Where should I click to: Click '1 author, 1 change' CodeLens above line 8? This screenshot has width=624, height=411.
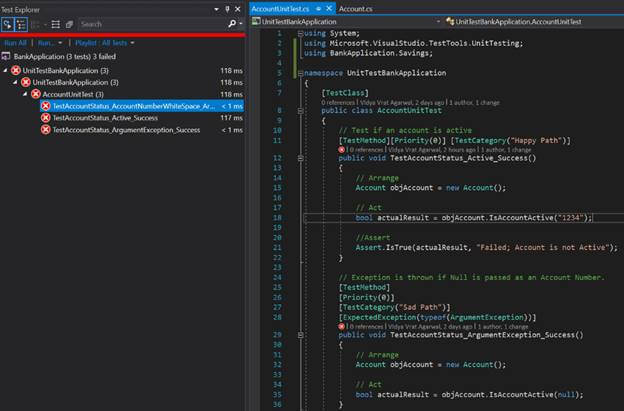474,103
